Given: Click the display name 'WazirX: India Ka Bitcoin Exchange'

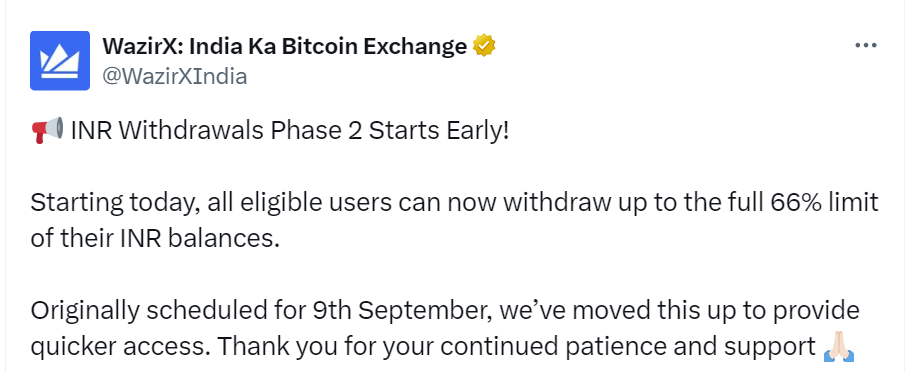Looking at the screenshot, I should pos(285,46).
